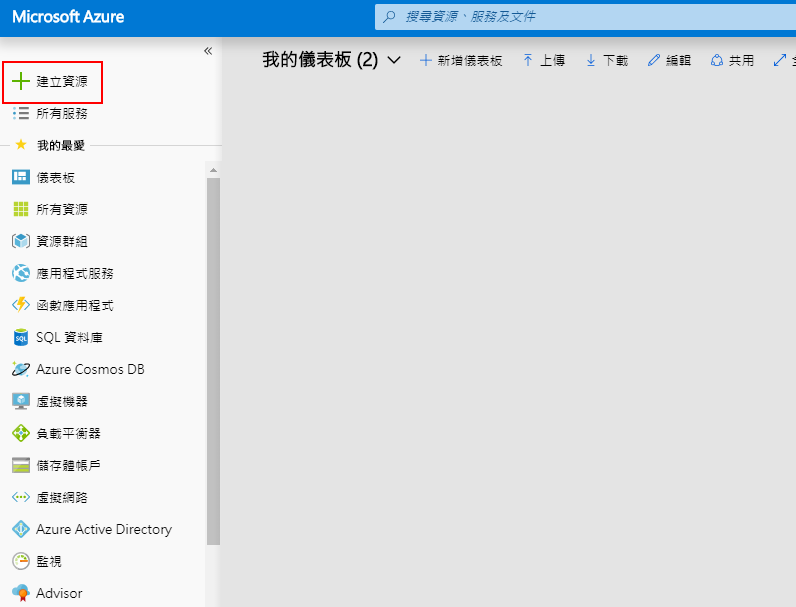Click the Azure Cosmos DB planet icon
The width and height of the screenshot is (796, 607).
21,369
